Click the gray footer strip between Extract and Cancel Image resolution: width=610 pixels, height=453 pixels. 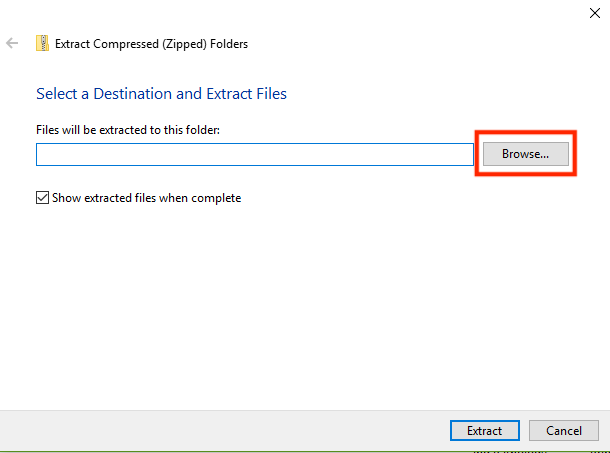525,431
